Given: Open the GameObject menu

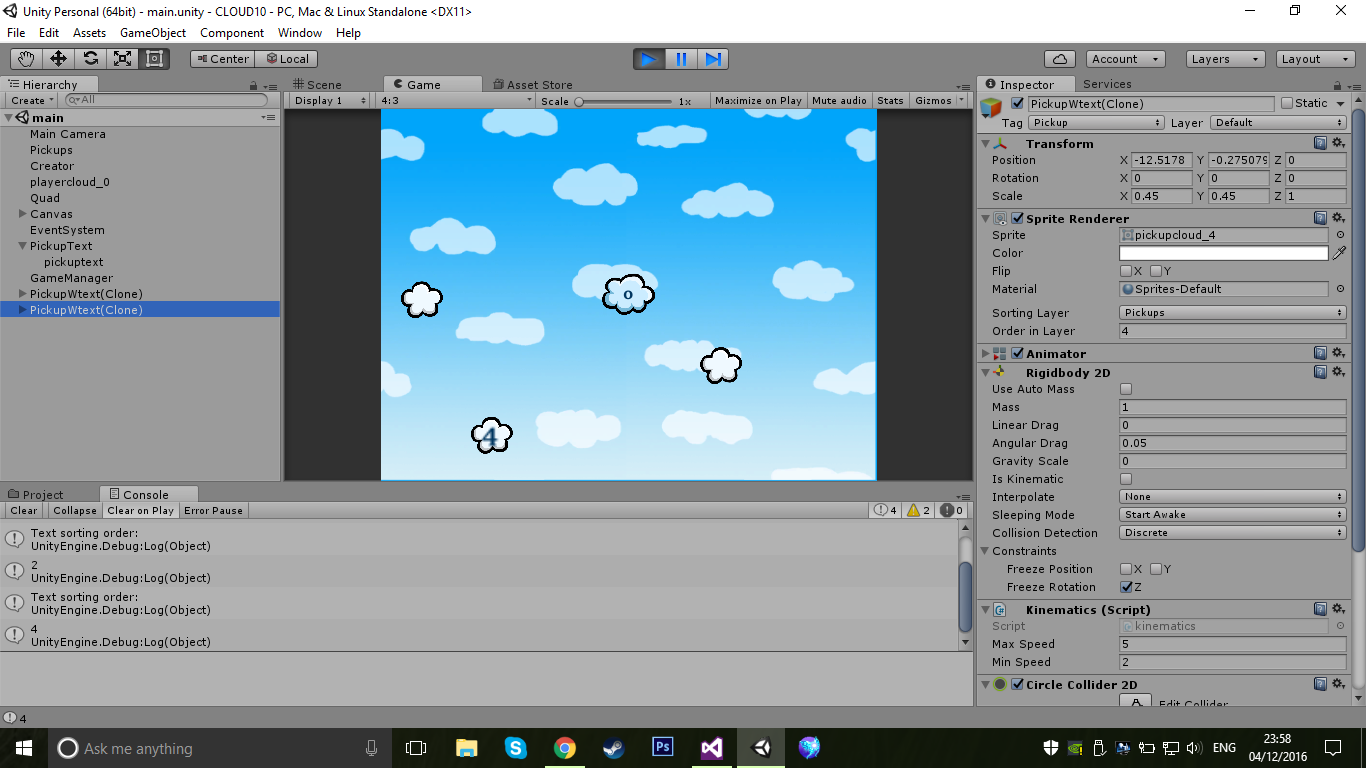Looking at the screenshot, I should click(x=153, y=33).
